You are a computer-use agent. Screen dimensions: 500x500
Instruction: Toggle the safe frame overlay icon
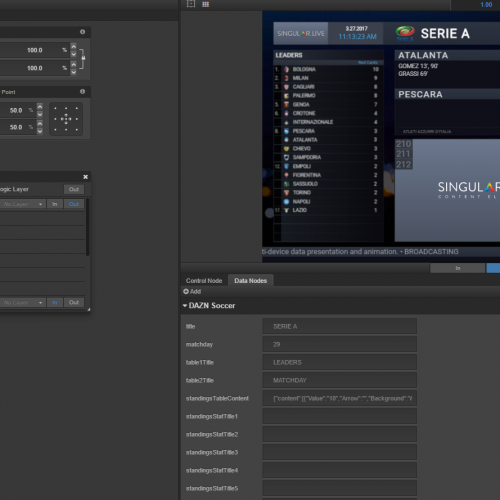191,4
